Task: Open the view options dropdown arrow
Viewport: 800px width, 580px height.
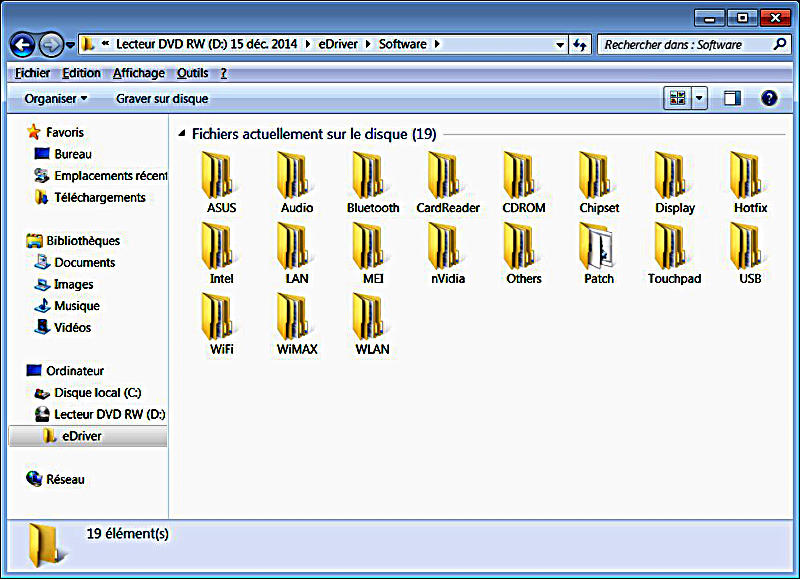Action: click(x=699, y=98)
